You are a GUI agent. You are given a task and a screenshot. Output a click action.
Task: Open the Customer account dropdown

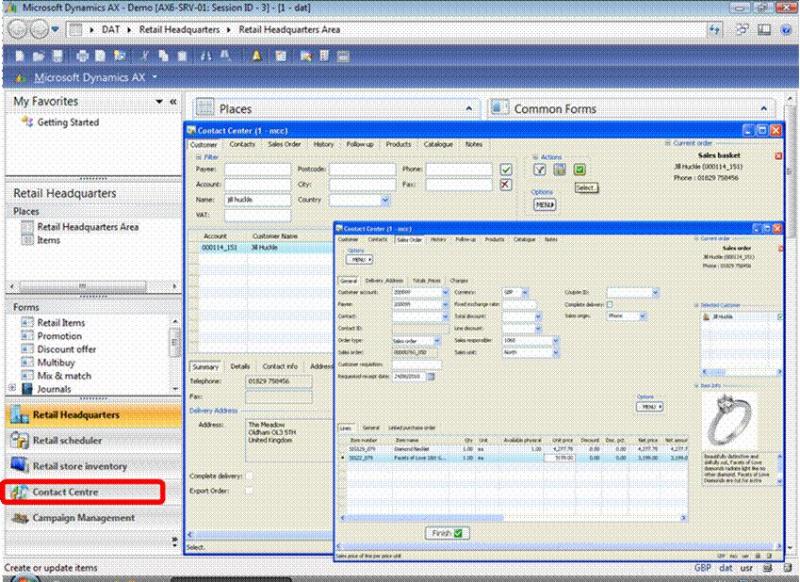point(445,292)
